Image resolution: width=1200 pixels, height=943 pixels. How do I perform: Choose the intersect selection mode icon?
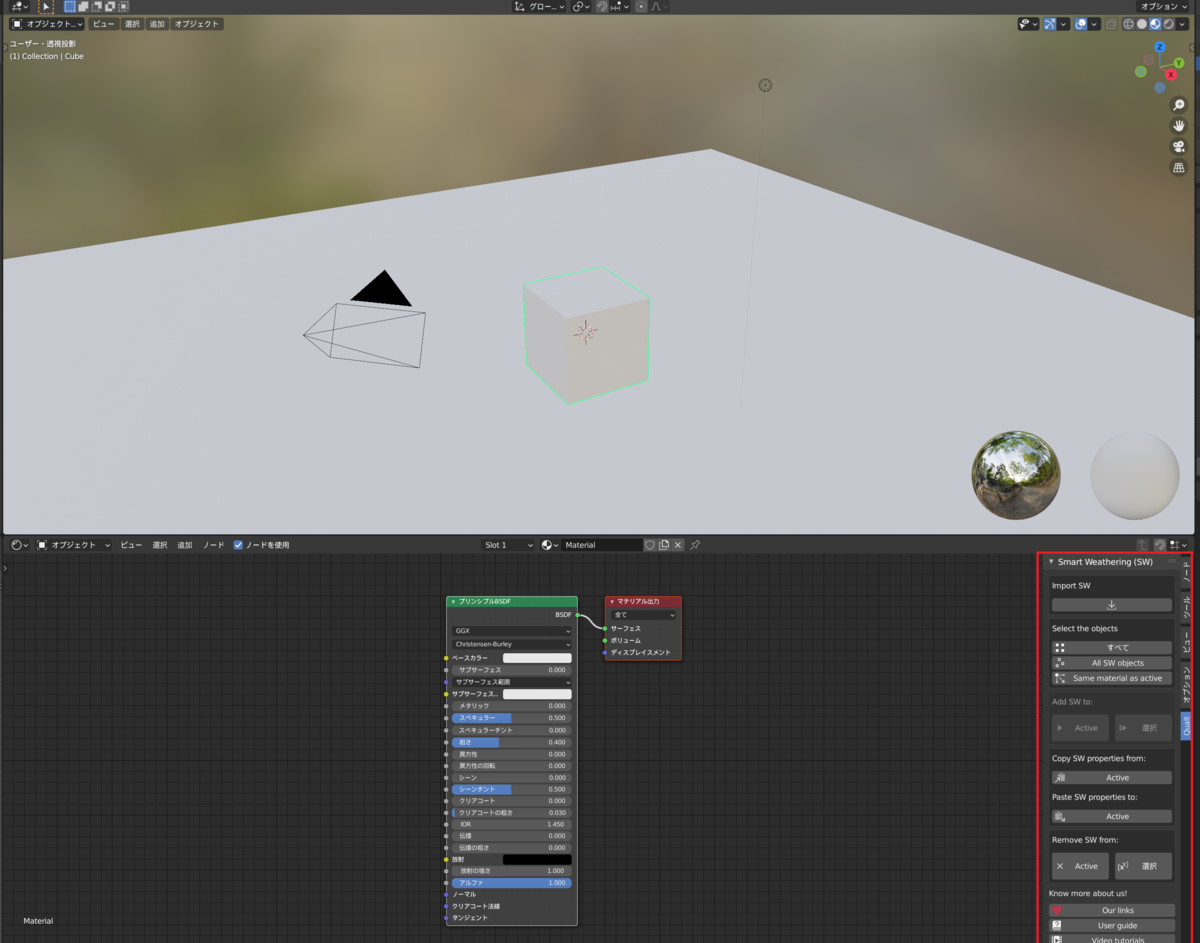[122, 6]
